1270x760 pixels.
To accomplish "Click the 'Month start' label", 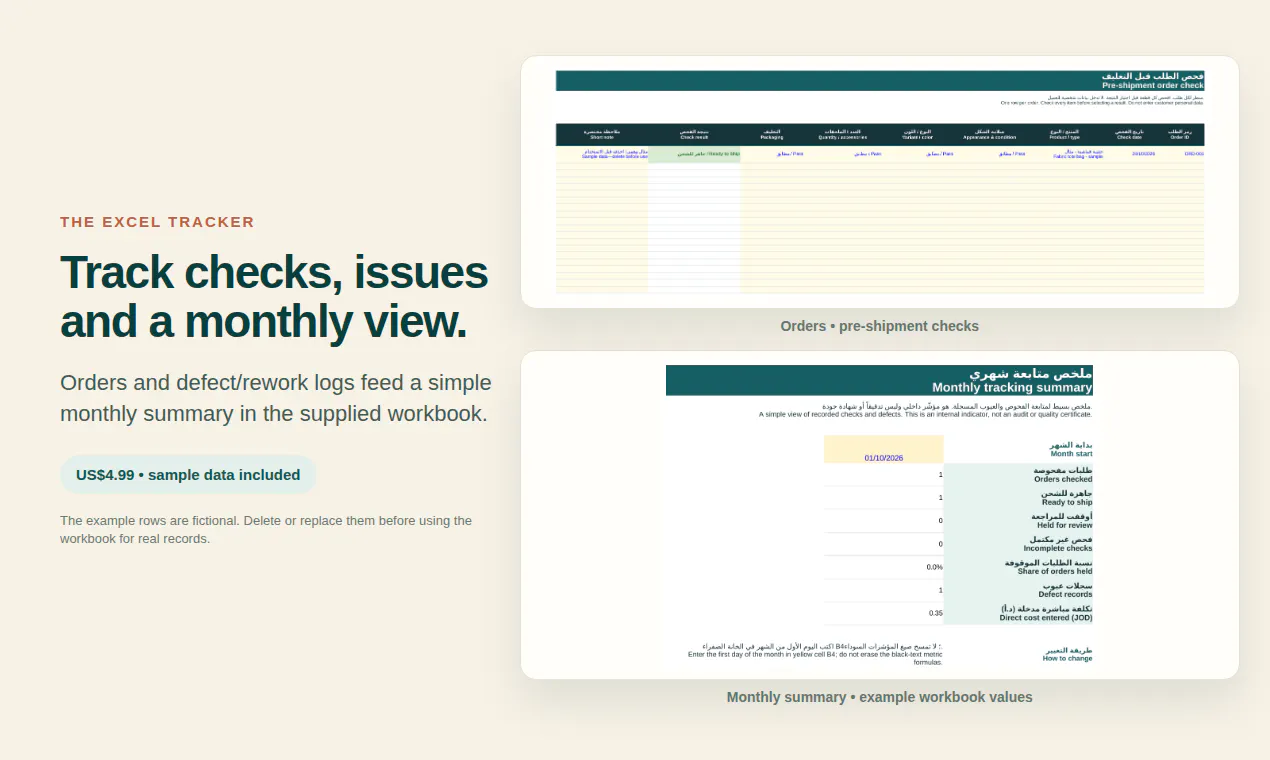I will (x=1071, y=454).
